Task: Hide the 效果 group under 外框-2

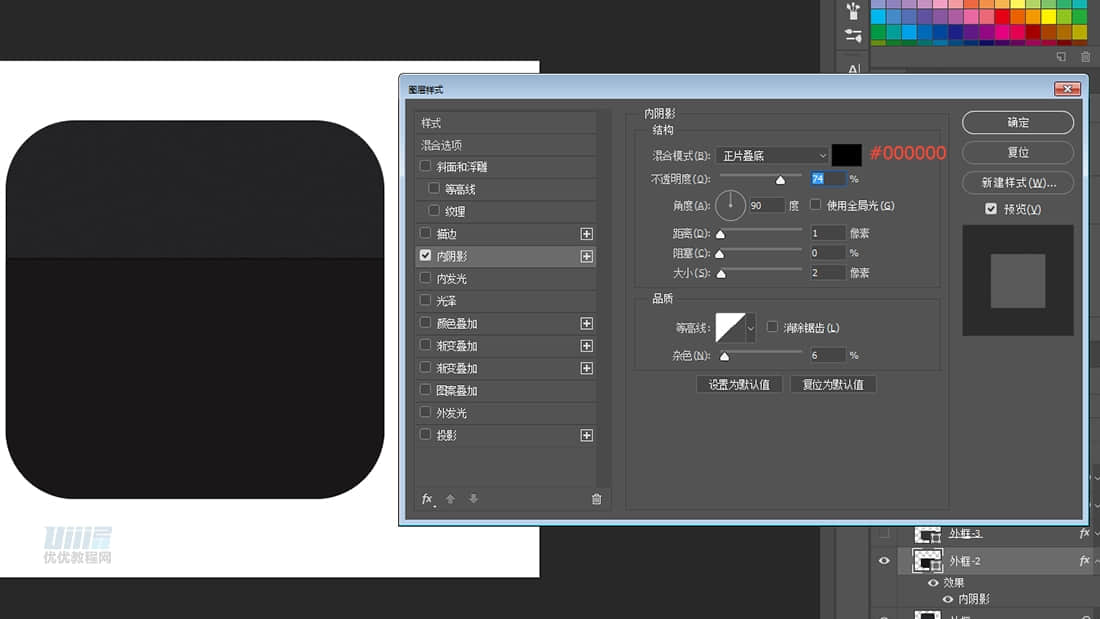Action: pyautogui.click(x=933, y=583)
